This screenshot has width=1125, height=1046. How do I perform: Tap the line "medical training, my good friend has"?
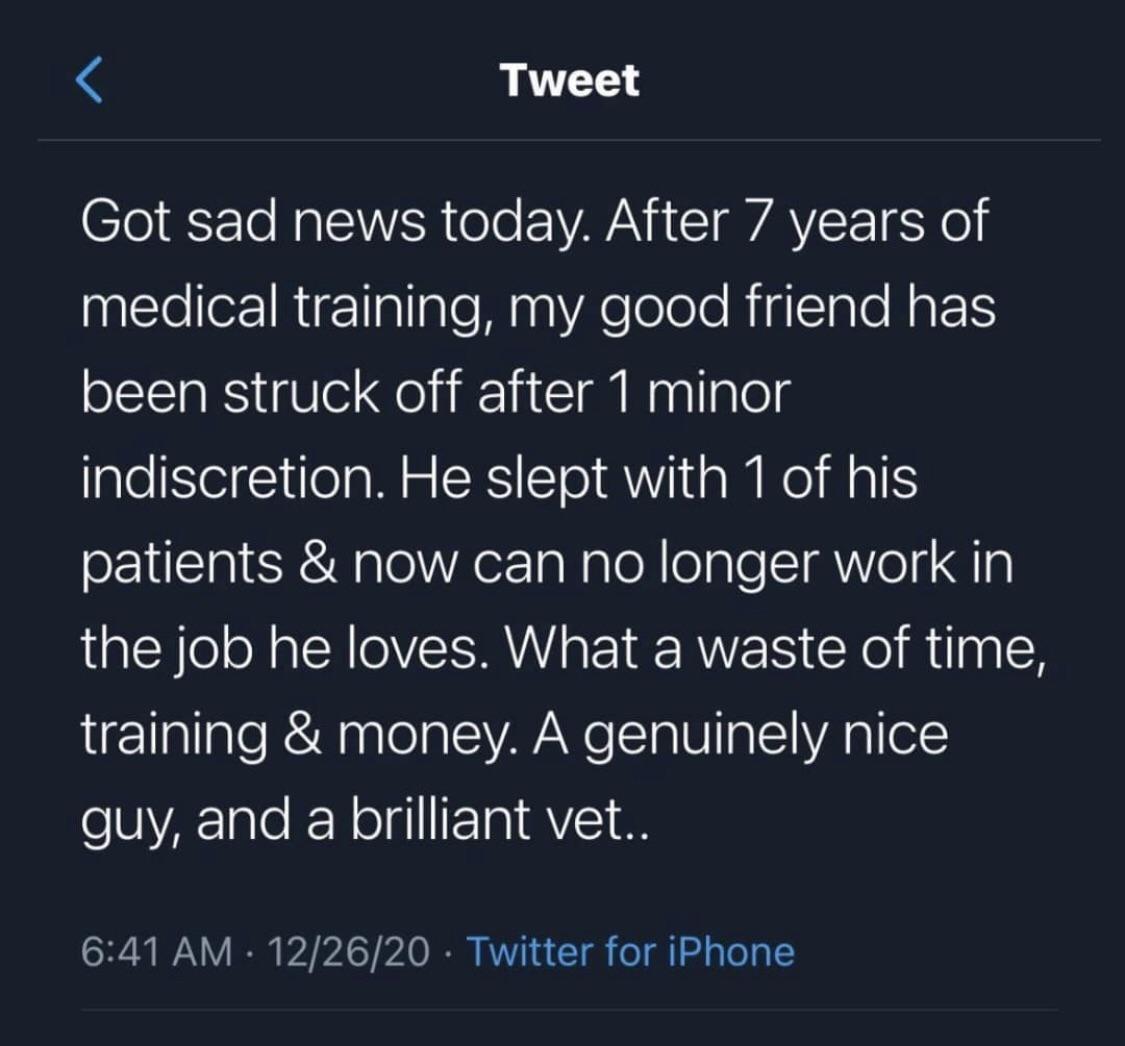pos(538,308)
